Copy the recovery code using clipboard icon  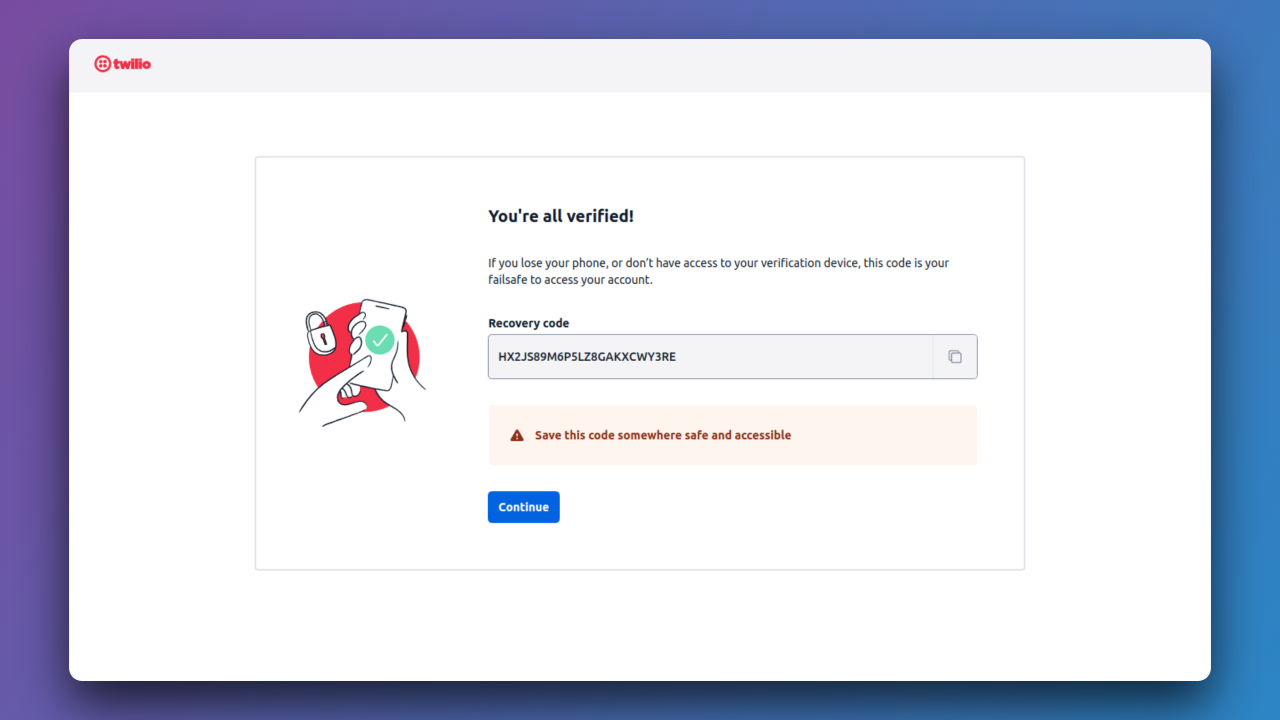coord(955,357)
